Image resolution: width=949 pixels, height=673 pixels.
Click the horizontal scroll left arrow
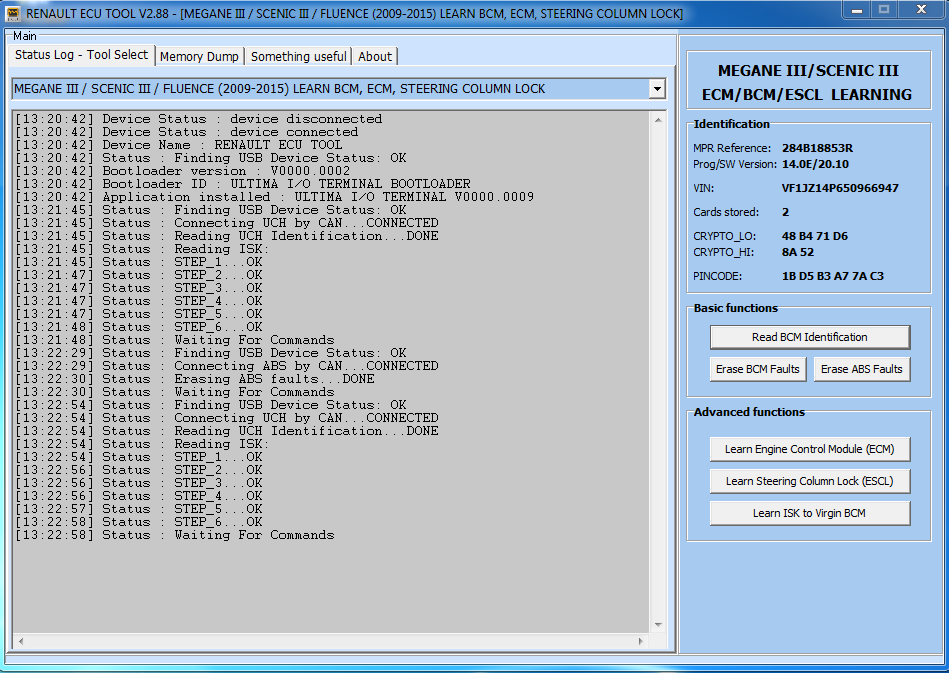[x=21, y=641]
